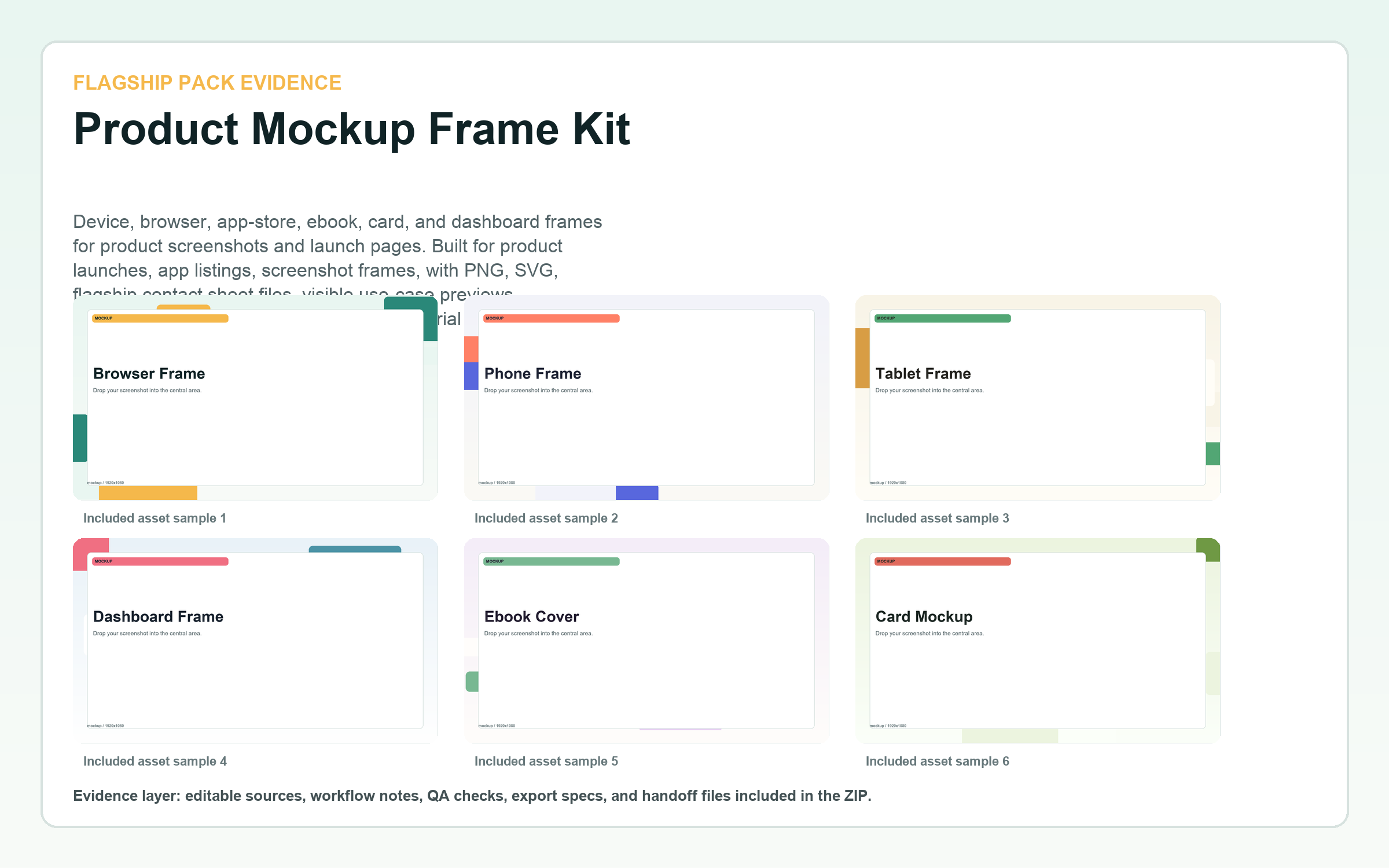Click the pink MOCKUP tag in Dashboard Frame

click(x=160, y=561)
